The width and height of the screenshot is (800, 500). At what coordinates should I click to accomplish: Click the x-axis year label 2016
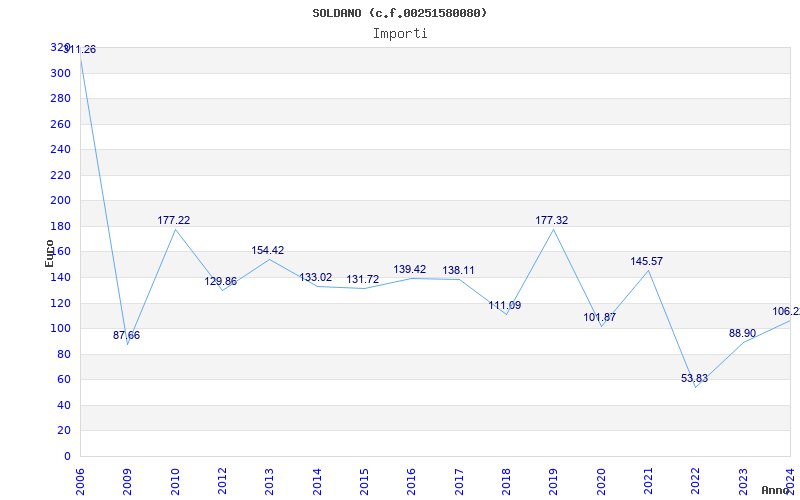click(412, 482)
